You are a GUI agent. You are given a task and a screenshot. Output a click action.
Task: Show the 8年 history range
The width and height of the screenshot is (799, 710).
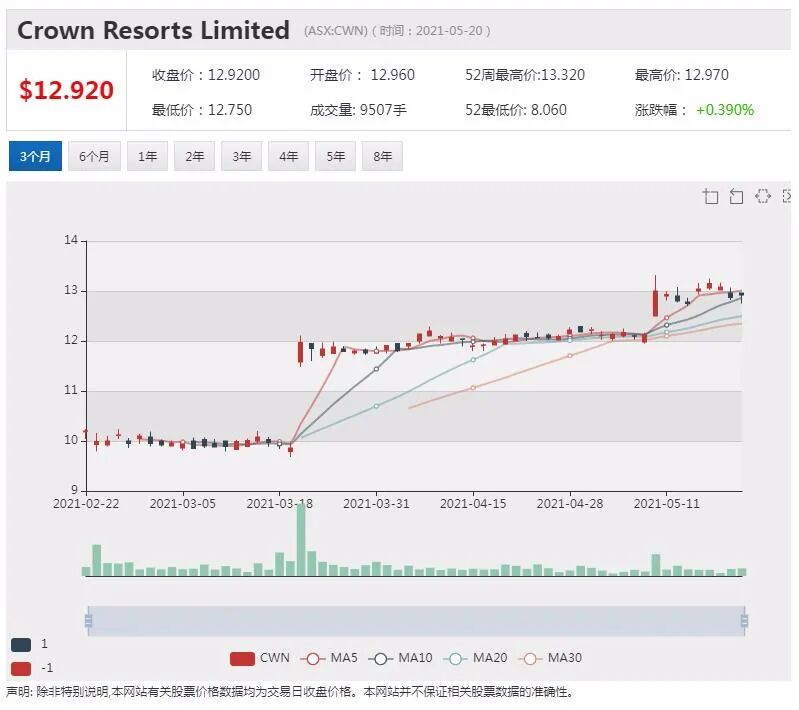[382, 156]
